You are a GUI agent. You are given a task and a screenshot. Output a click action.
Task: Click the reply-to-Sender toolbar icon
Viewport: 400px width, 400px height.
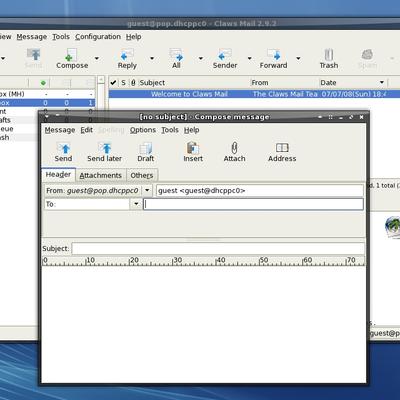[x=225, y=55]
